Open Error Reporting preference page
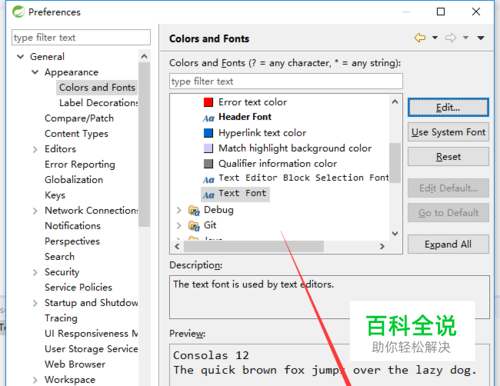 pyautogui.click(x=80, y=164)
